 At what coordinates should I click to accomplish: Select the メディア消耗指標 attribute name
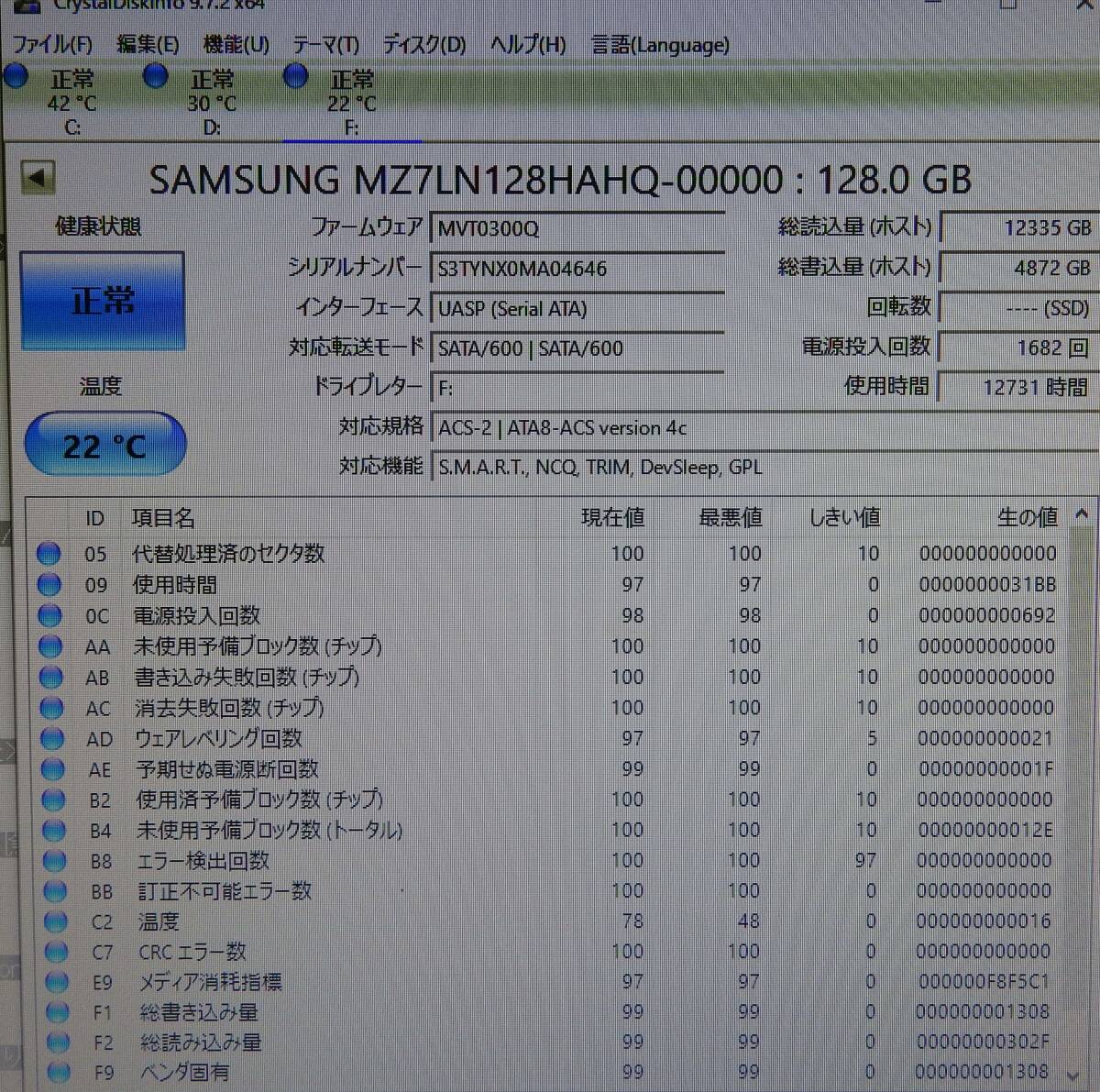210,982
